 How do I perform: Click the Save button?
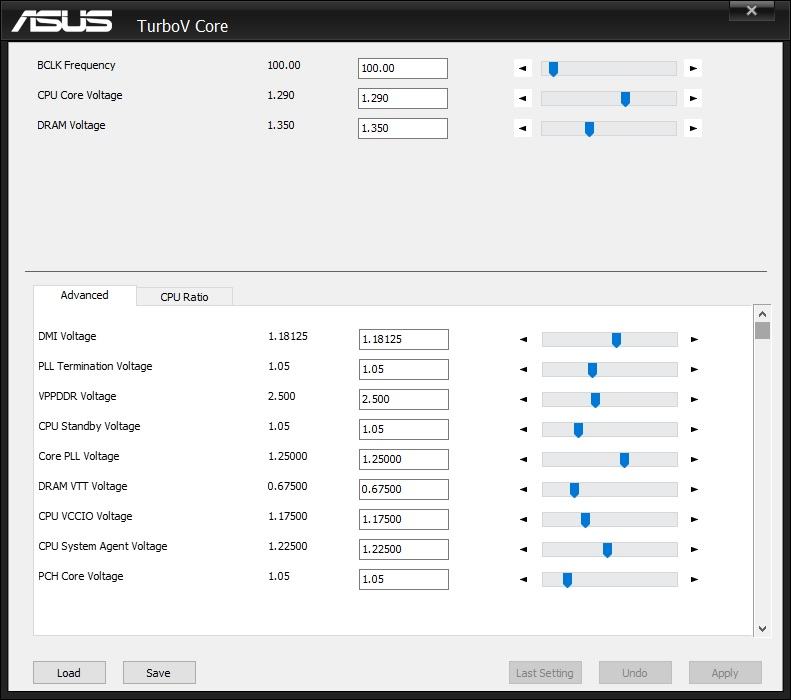pyautogui.click(x=159, y=673)
